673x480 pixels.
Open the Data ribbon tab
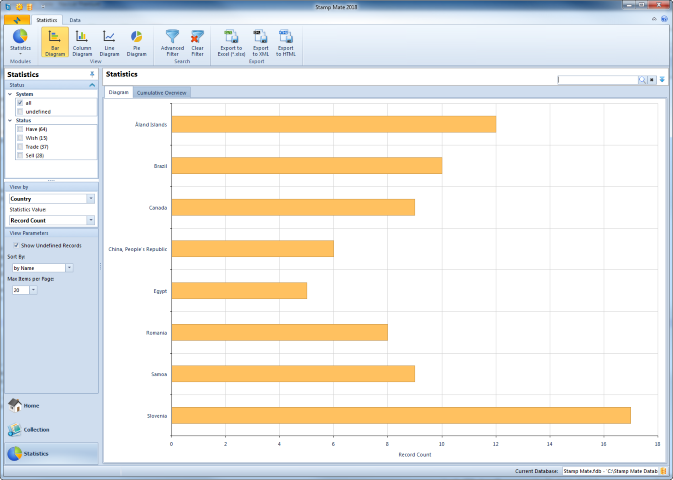tap(75, 20)
